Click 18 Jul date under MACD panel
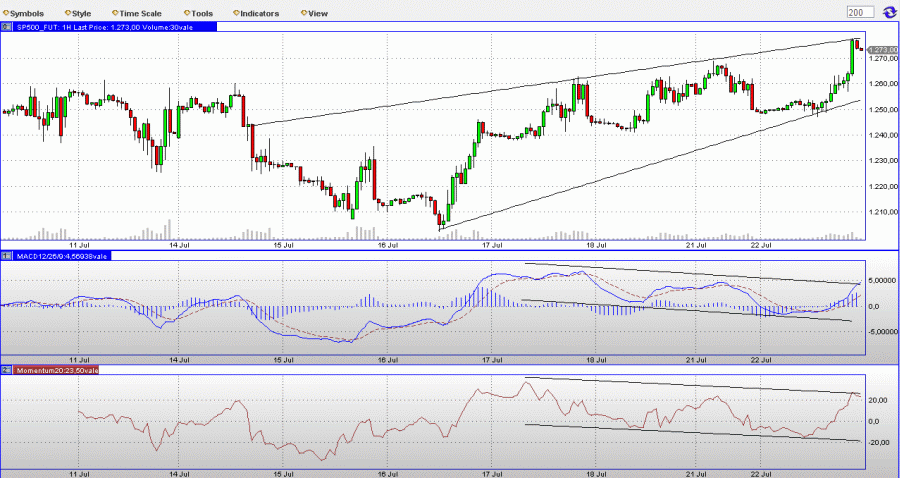This screenshot has height=478, width=900. click(x=596, y=360)
